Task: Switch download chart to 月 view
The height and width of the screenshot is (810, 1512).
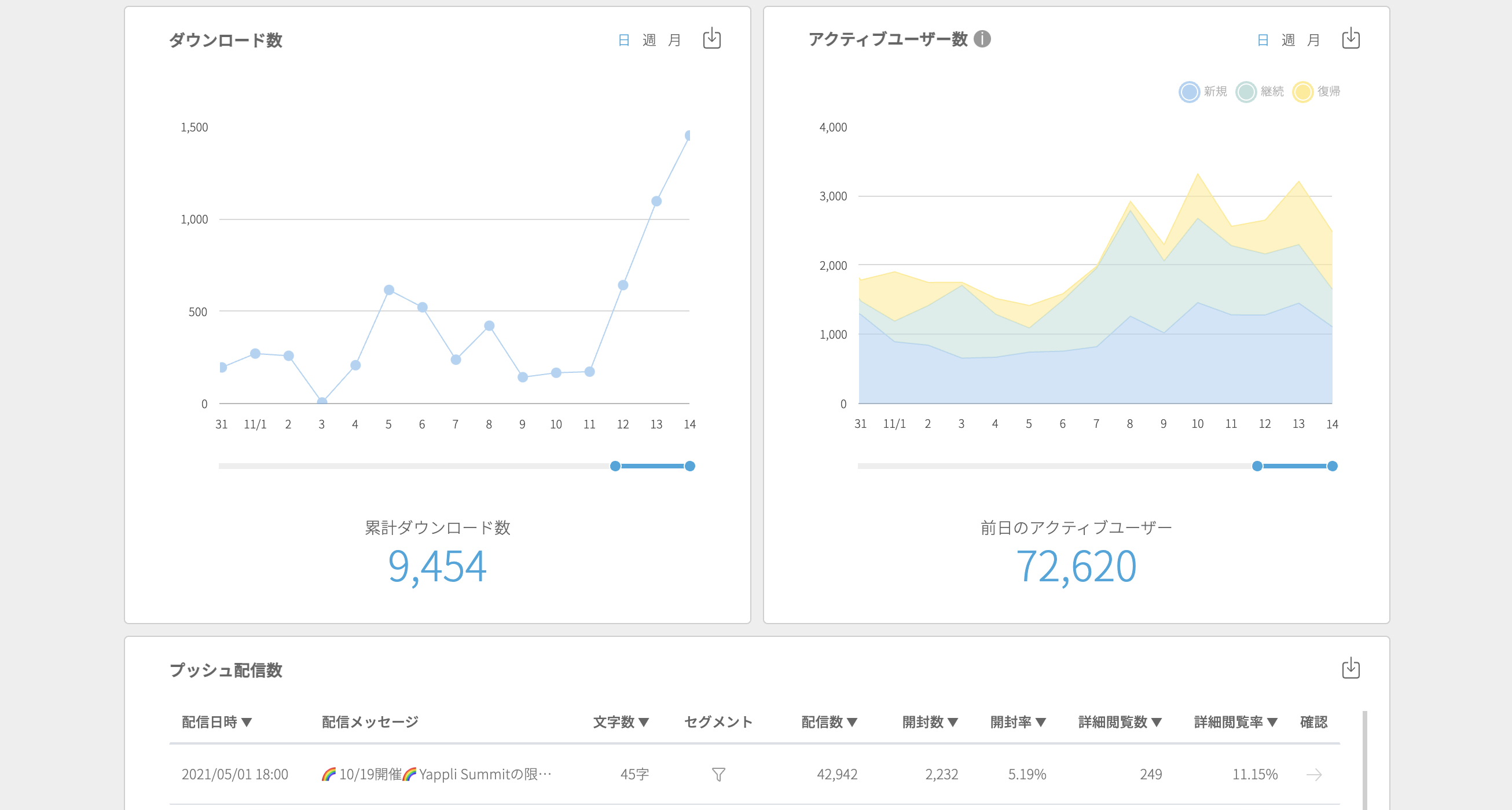Action: point(674,40)
